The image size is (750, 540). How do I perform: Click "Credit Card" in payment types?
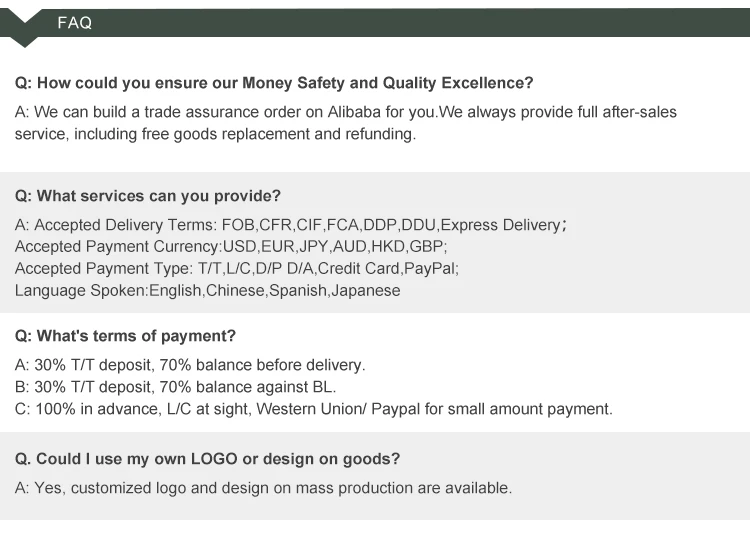click(359, 268)
